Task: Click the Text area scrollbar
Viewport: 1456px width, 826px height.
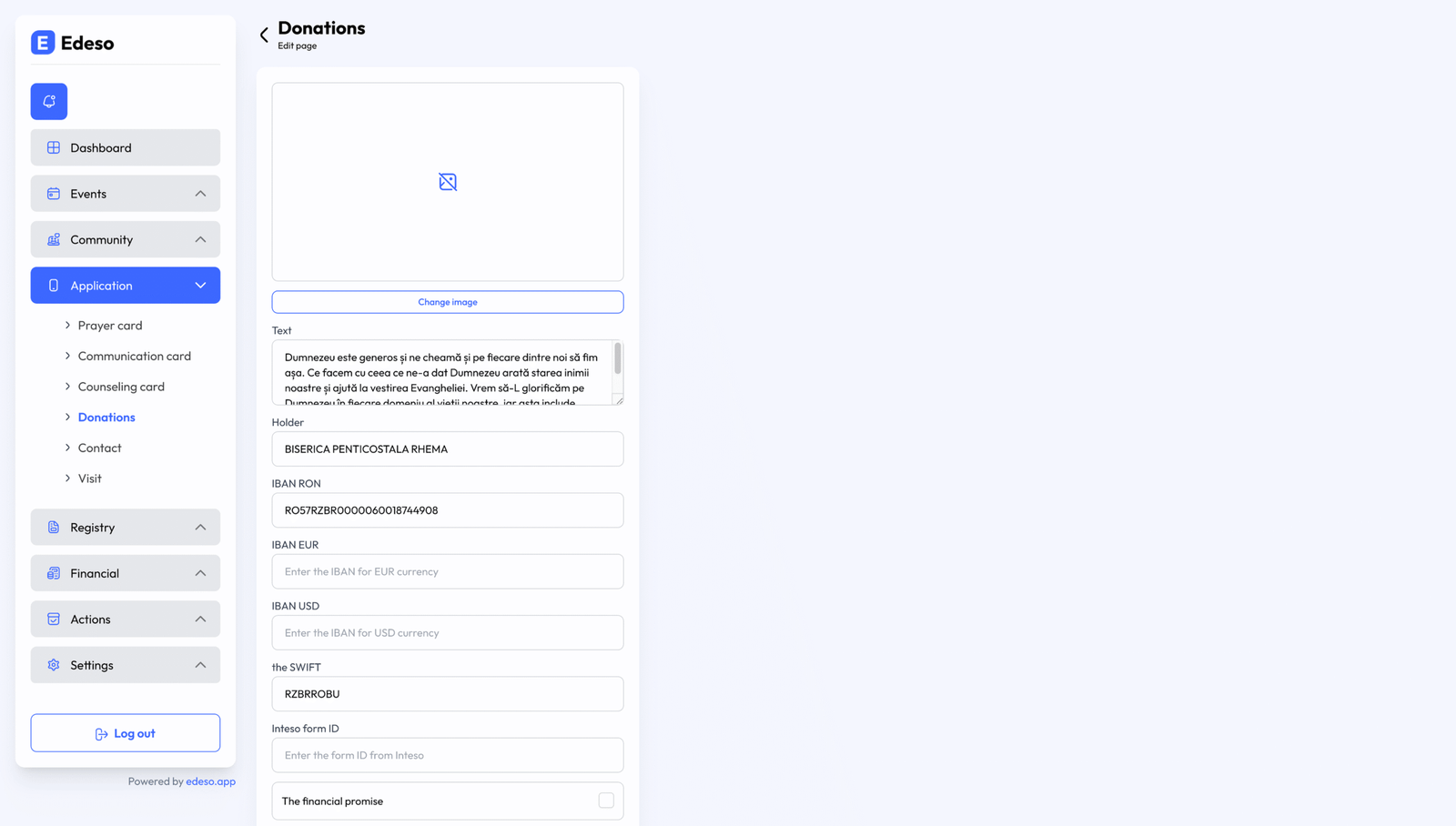Action: 618,359
